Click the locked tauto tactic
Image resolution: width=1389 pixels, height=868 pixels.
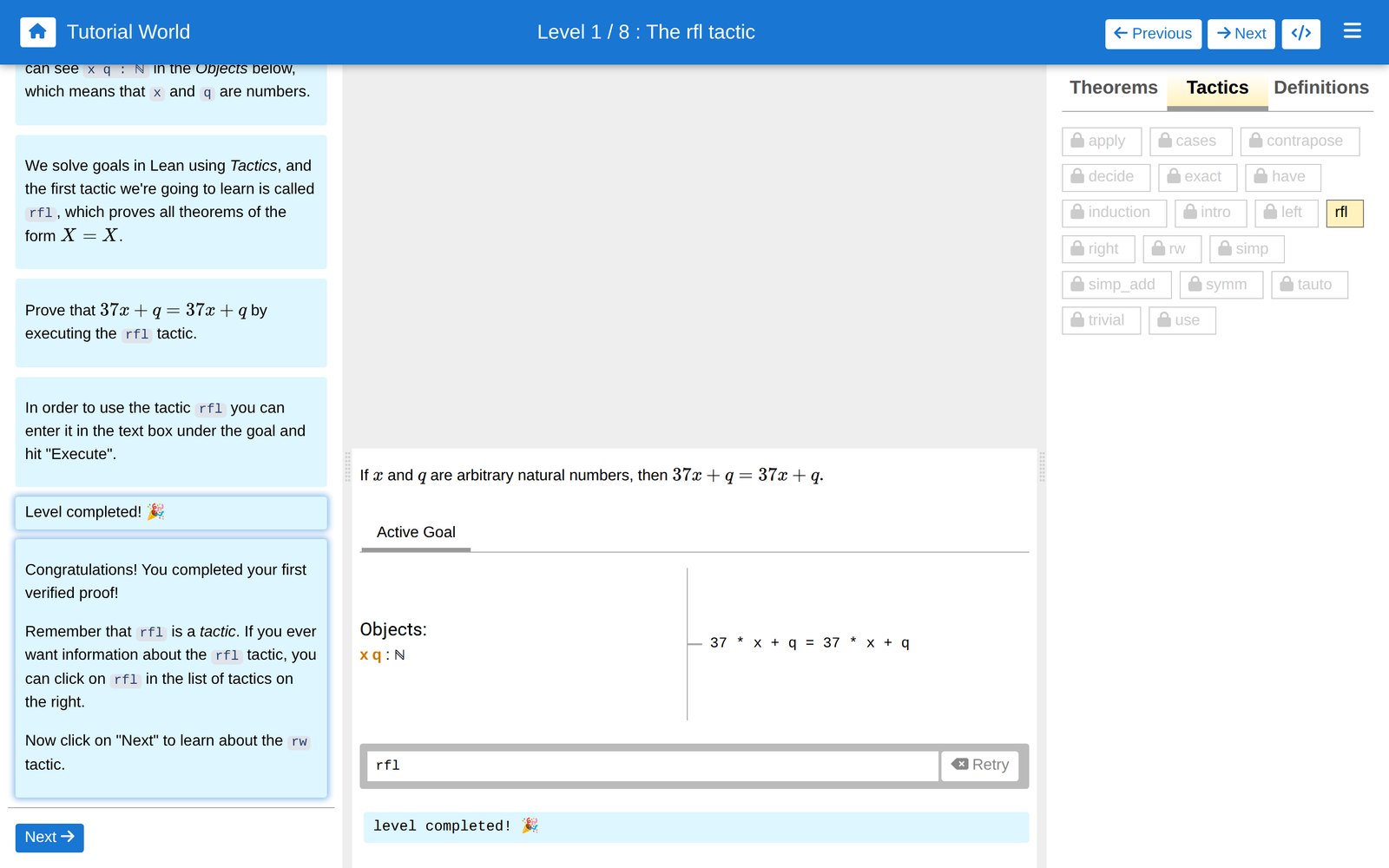click(1309, 285)
